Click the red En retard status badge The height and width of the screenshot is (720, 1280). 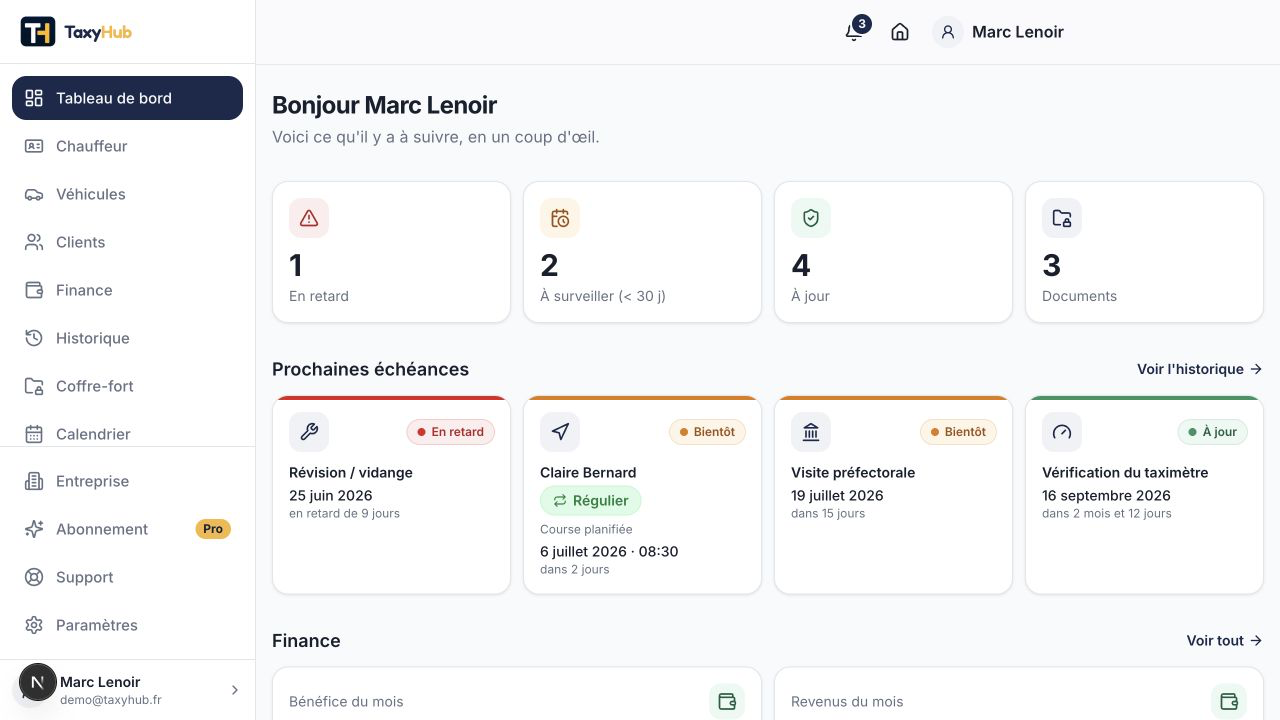point(450,432)
